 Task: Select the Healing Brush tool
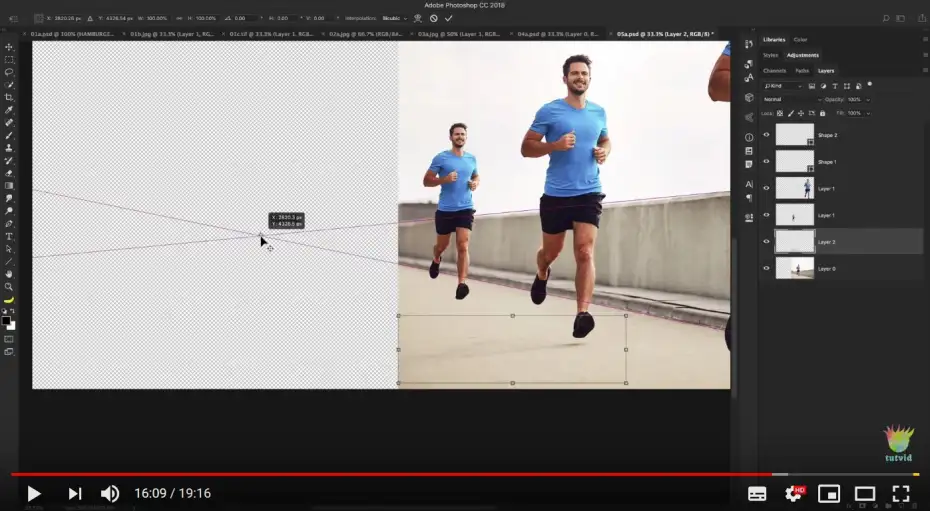click(9, 123)
